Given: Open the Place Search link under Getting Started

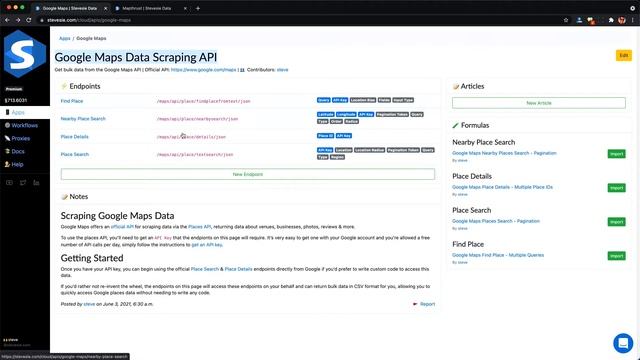Looking at the screenshot, I should [x=205, y=269].
